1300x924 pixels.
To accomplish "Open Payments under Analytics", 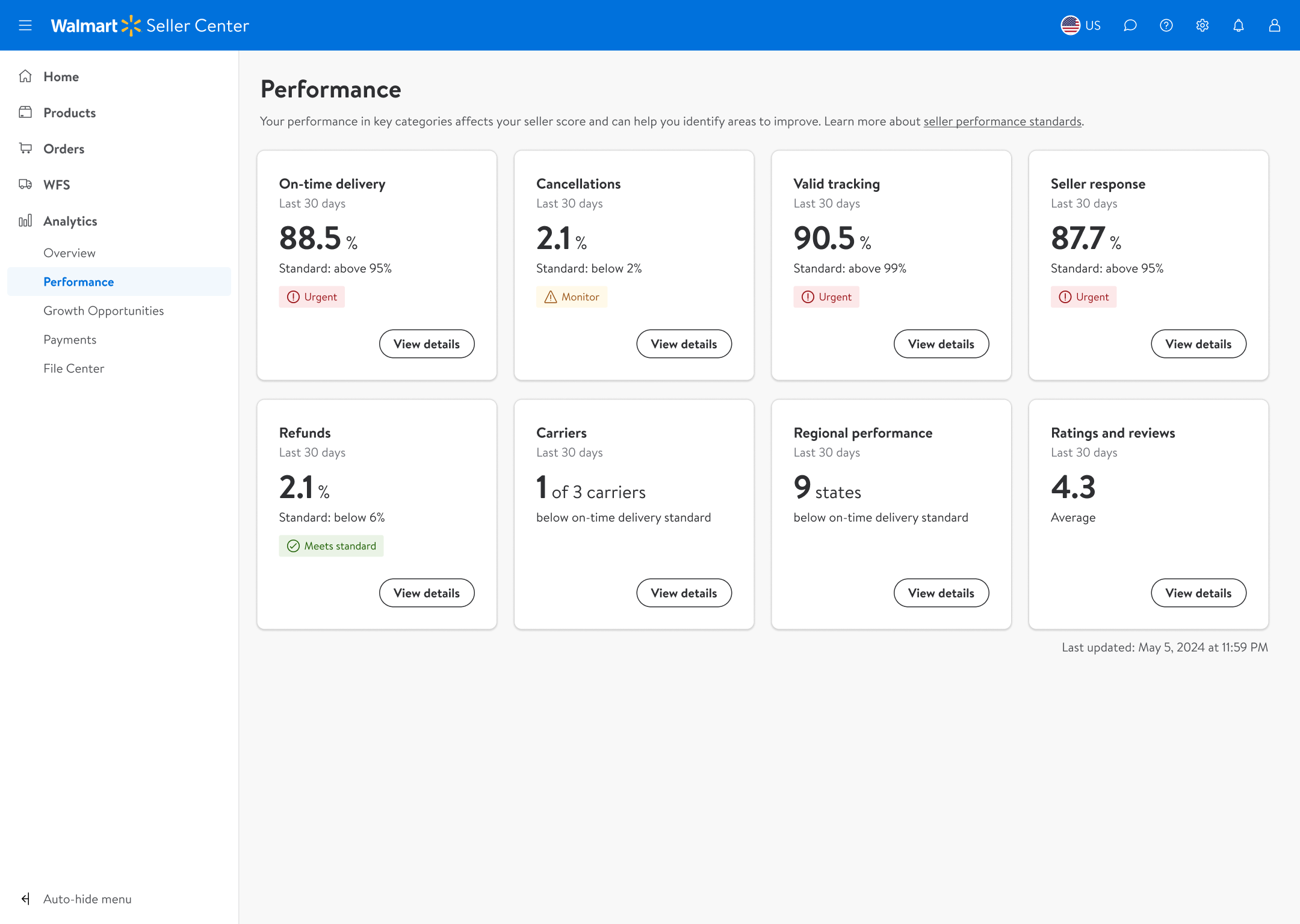I will coord(70,339).
